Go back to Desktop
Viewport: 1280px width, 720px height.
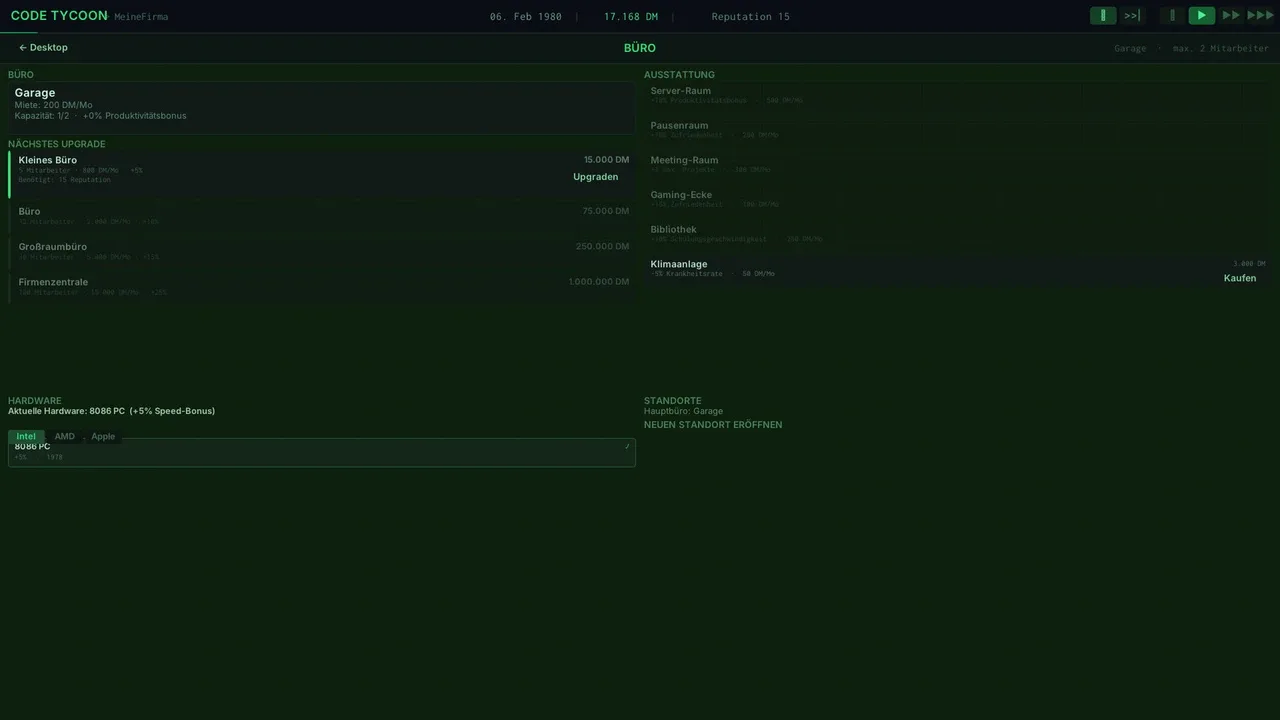tap(43, 47)
